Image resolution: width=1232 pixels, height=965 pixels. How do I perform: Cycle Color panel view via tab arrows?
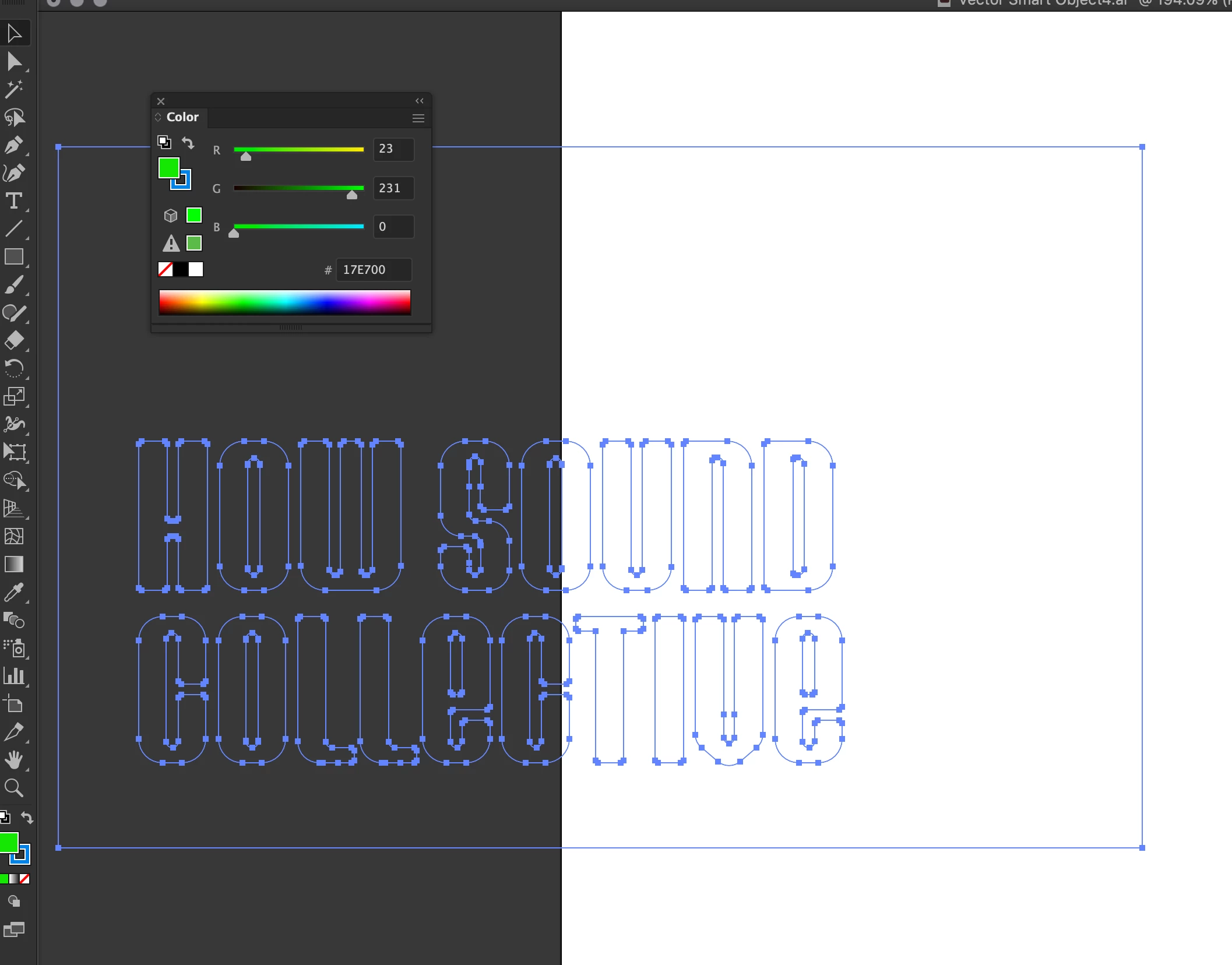[158, 117]
